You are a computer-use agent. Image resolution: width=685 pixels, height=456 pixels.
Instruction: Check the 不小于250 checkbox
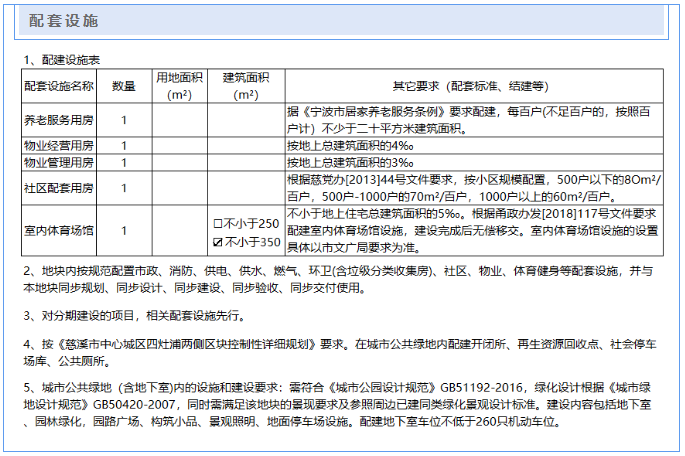point(219,222)
